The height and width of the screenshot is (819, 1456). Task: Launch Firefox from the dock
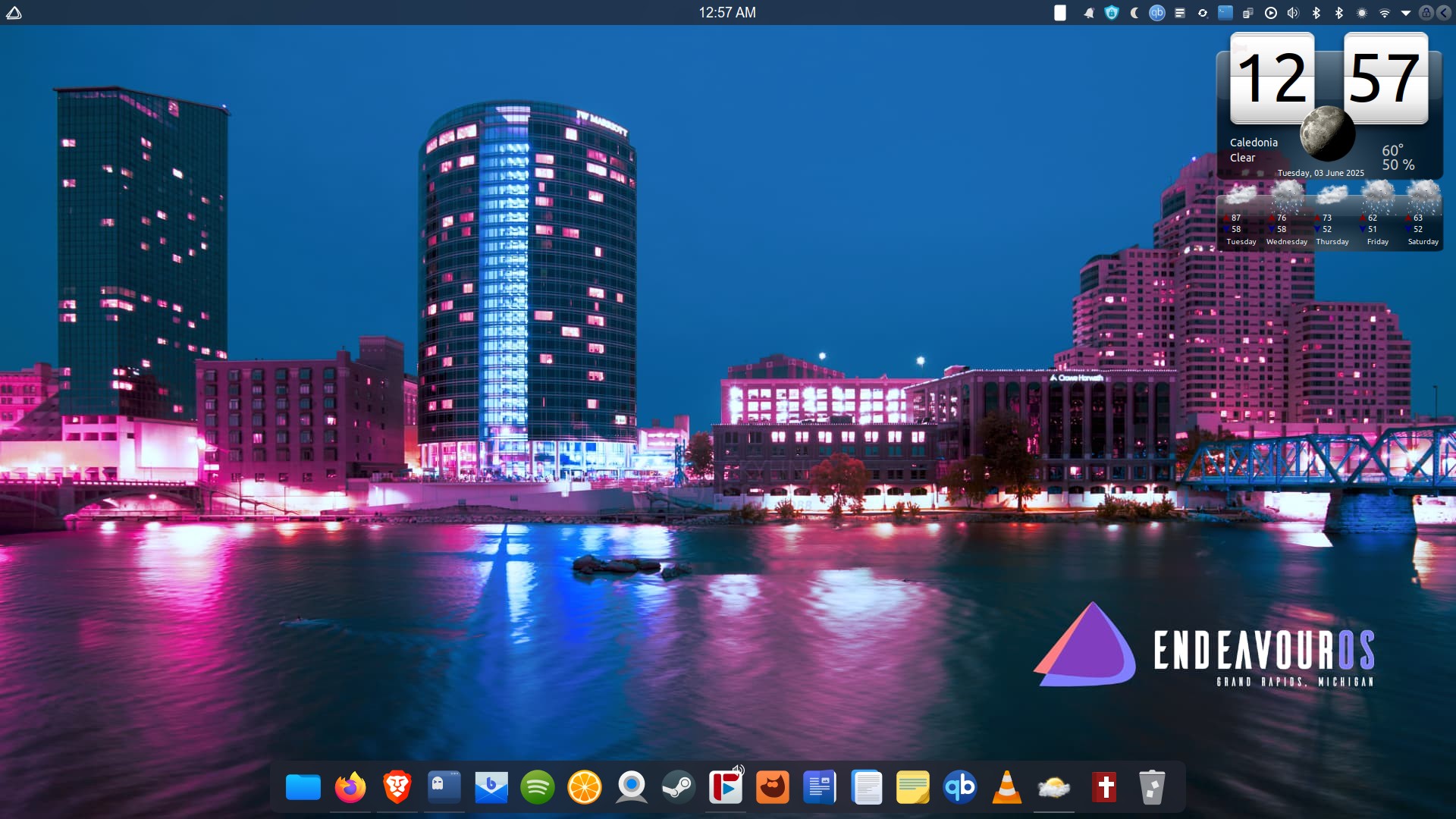350,787
